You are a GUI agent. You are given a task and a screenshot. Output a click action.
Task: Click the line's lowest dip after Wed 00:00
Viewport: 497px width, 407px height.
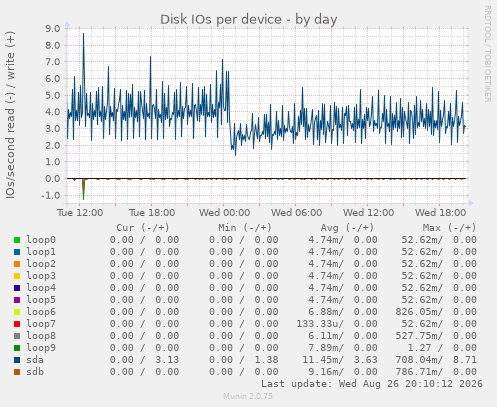pyautogui.click(x=235, y=154)
